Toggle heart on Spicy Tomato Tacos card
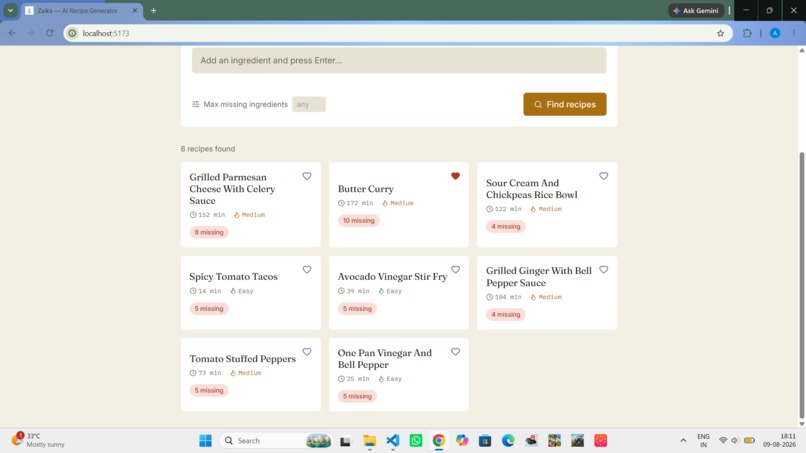The width and height of the screenshot is (806, 453). 307,269
